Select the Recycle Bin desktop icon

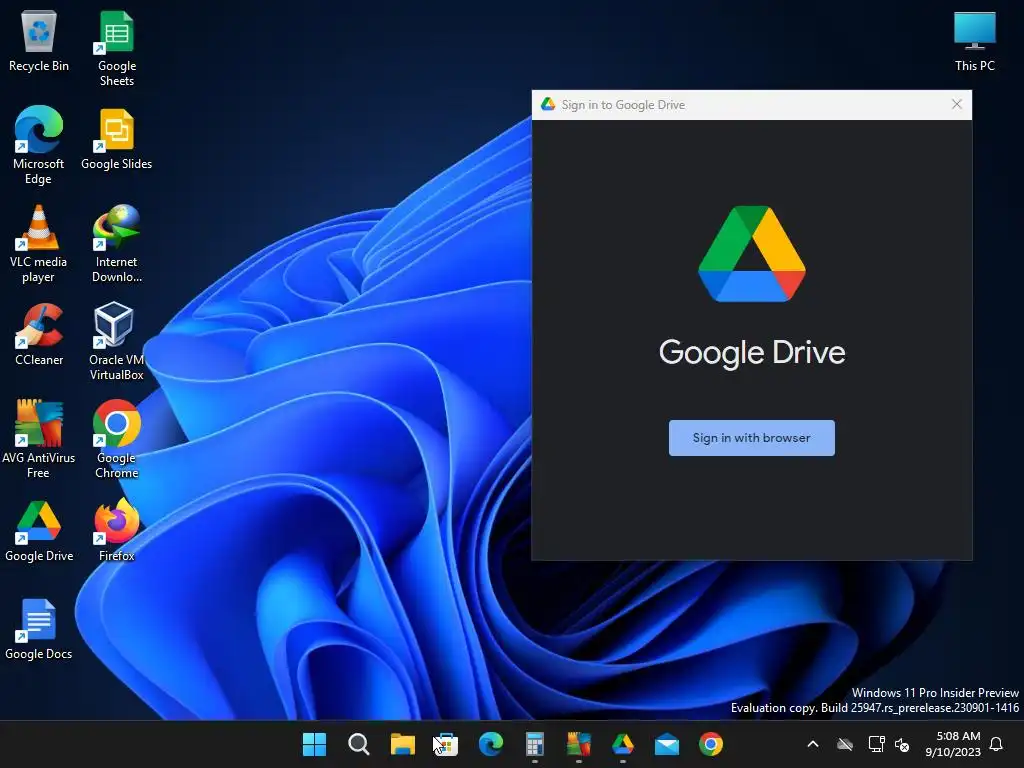tap(39, 40)
